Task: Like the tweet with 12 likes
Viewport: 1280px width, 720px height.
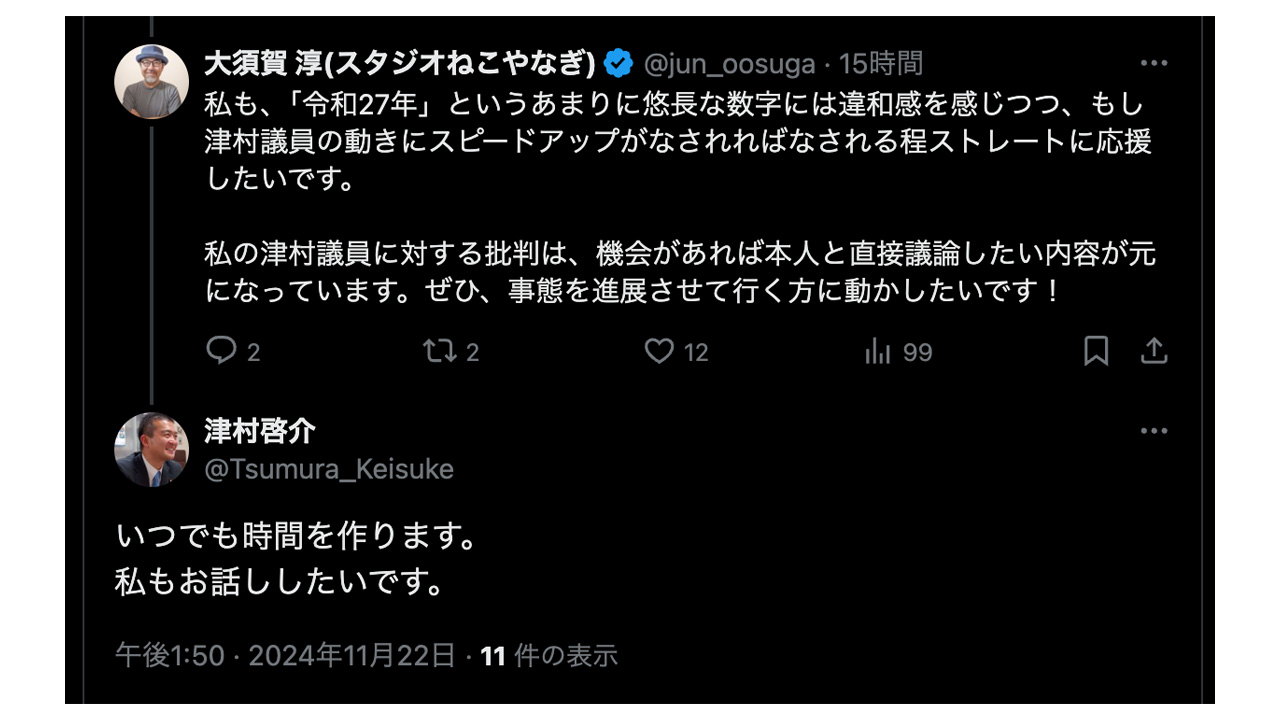Action: [x=659, y=351]
